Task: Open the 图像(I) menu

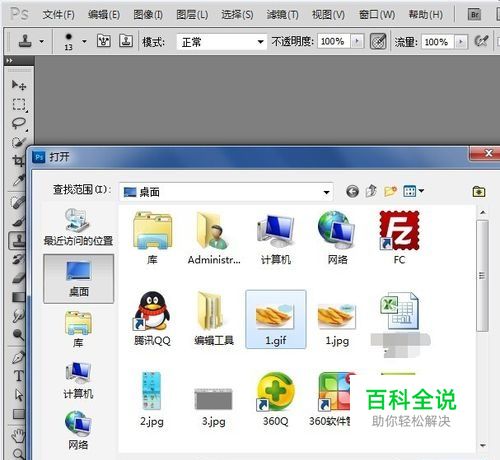Action: pyautogui.click(x=148, y=14)
